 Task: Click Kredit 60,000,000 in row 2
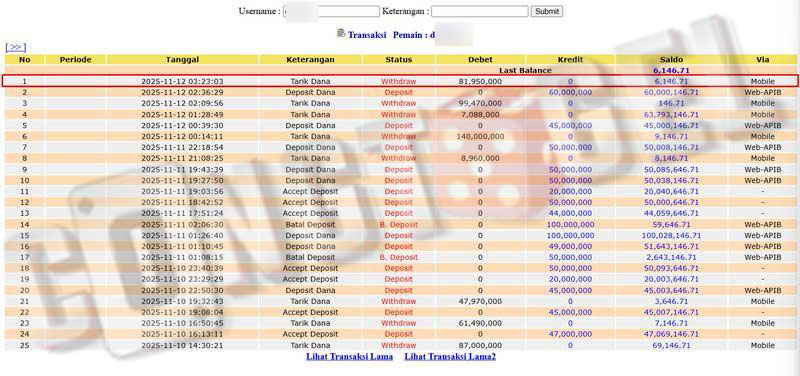[x=570, y=92]
